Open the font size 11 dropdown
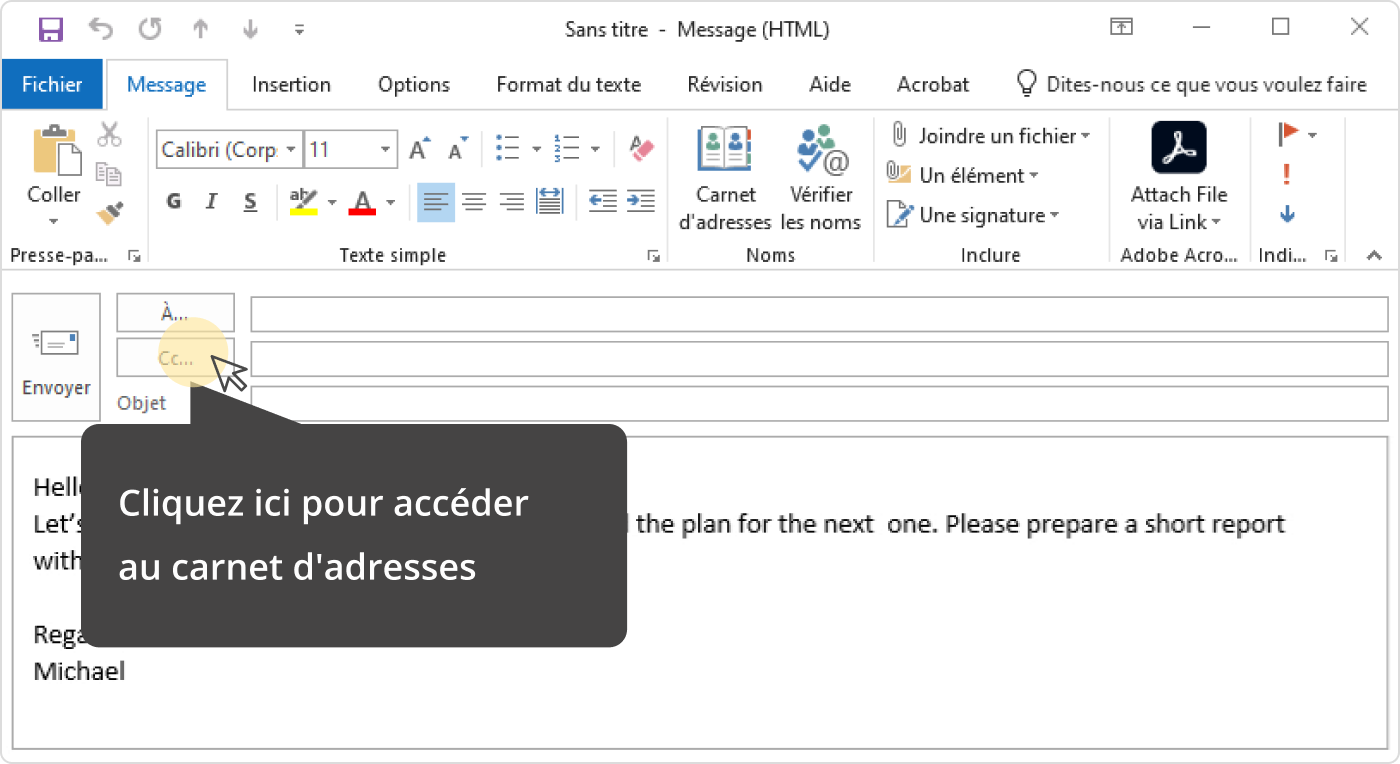1400x764 pixels. pos(385,150)
